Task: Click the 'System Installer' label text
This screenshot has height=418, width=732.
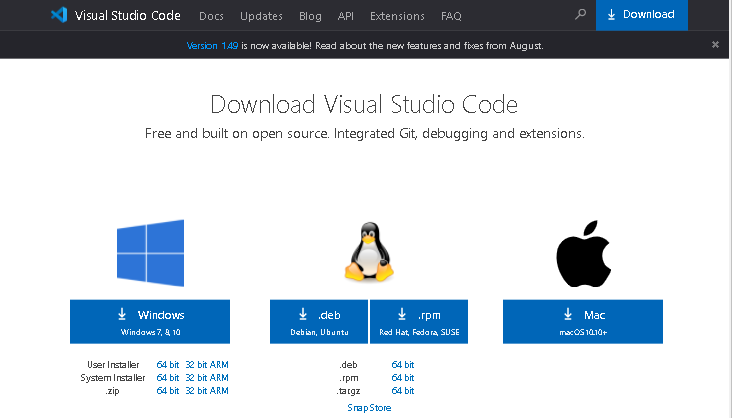Action: (113, 378)
